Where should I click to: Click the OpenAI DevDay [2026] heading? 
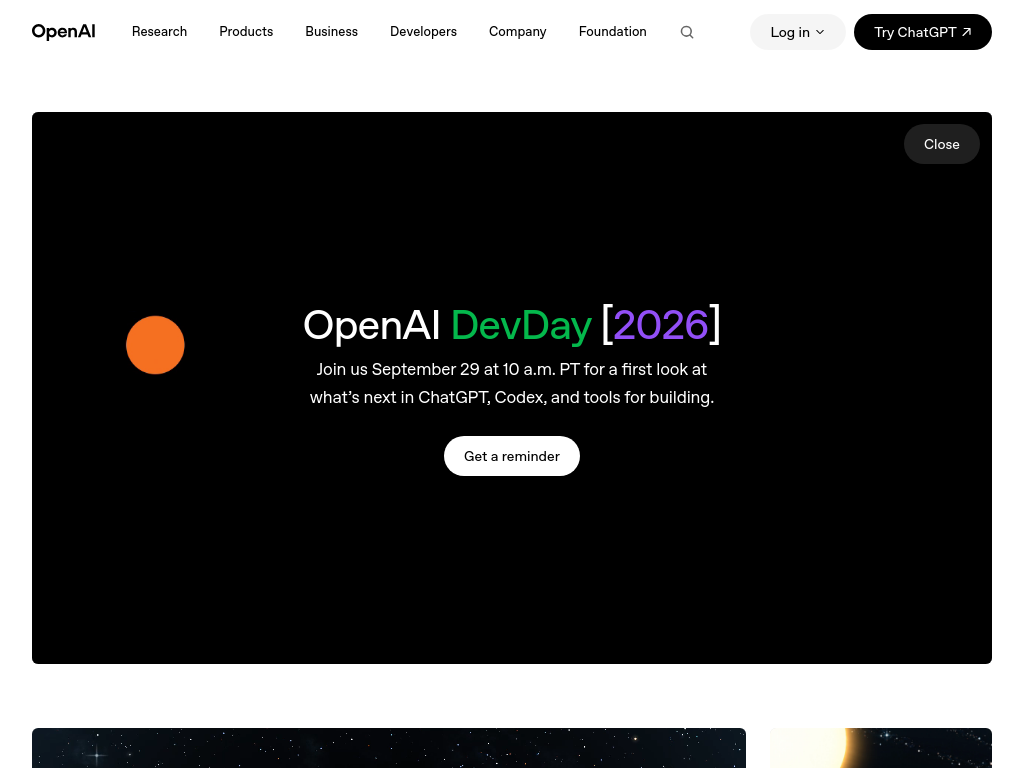pyautogui.click(x=511, y=325)
